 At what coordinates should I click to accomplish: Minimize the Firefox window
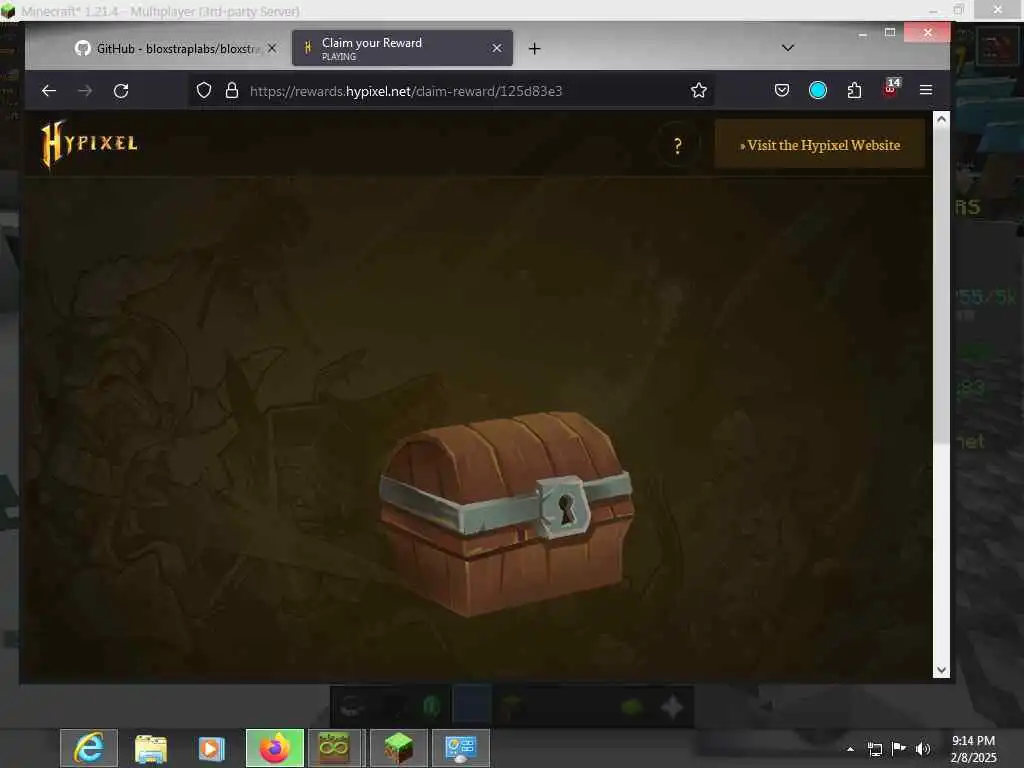tap(863, 33)
